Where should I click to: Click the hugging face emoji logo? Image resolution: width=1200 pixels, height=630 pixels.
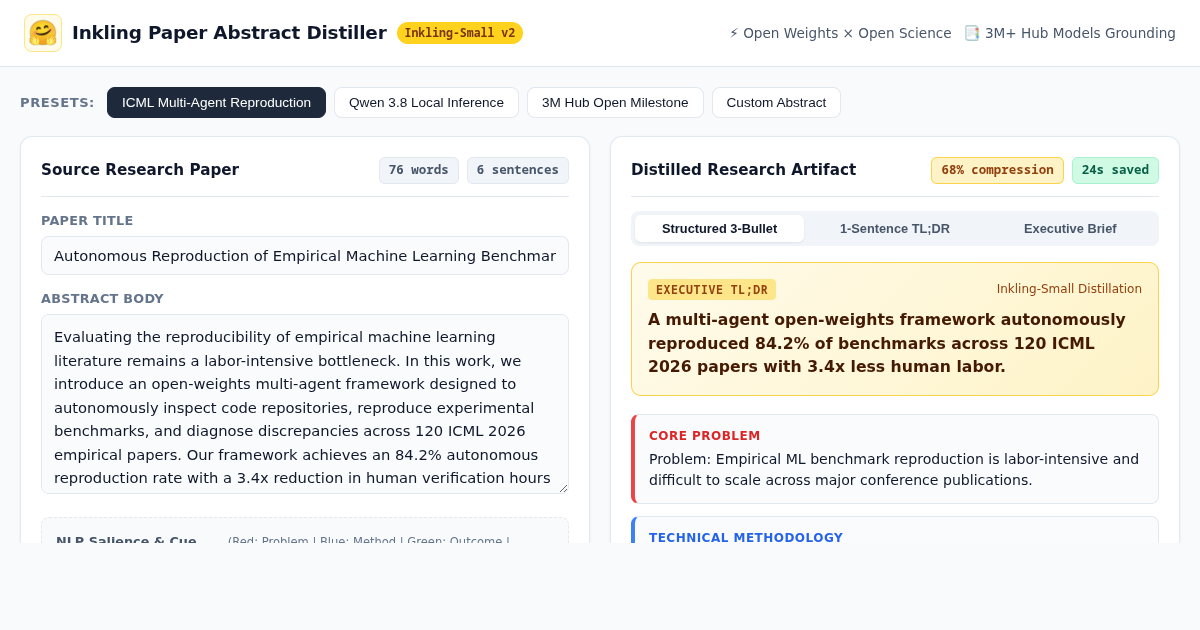tap(43, 33)
